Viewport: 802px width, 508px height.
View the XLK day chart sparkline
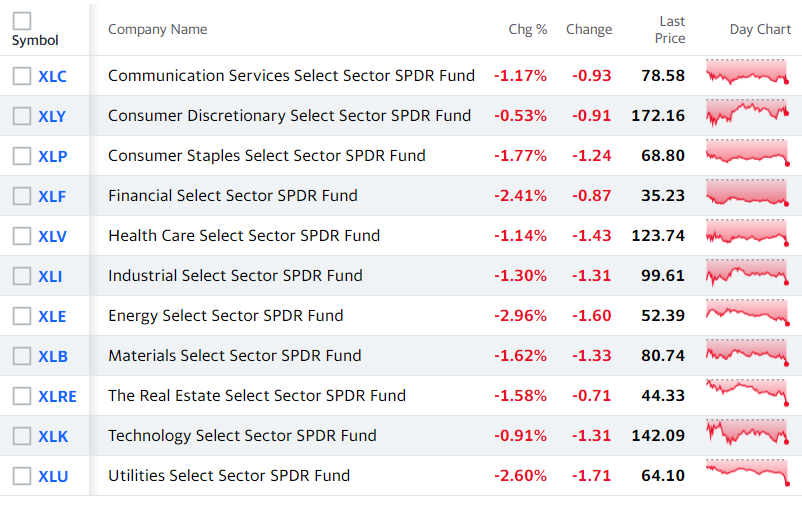coord(747,432)
